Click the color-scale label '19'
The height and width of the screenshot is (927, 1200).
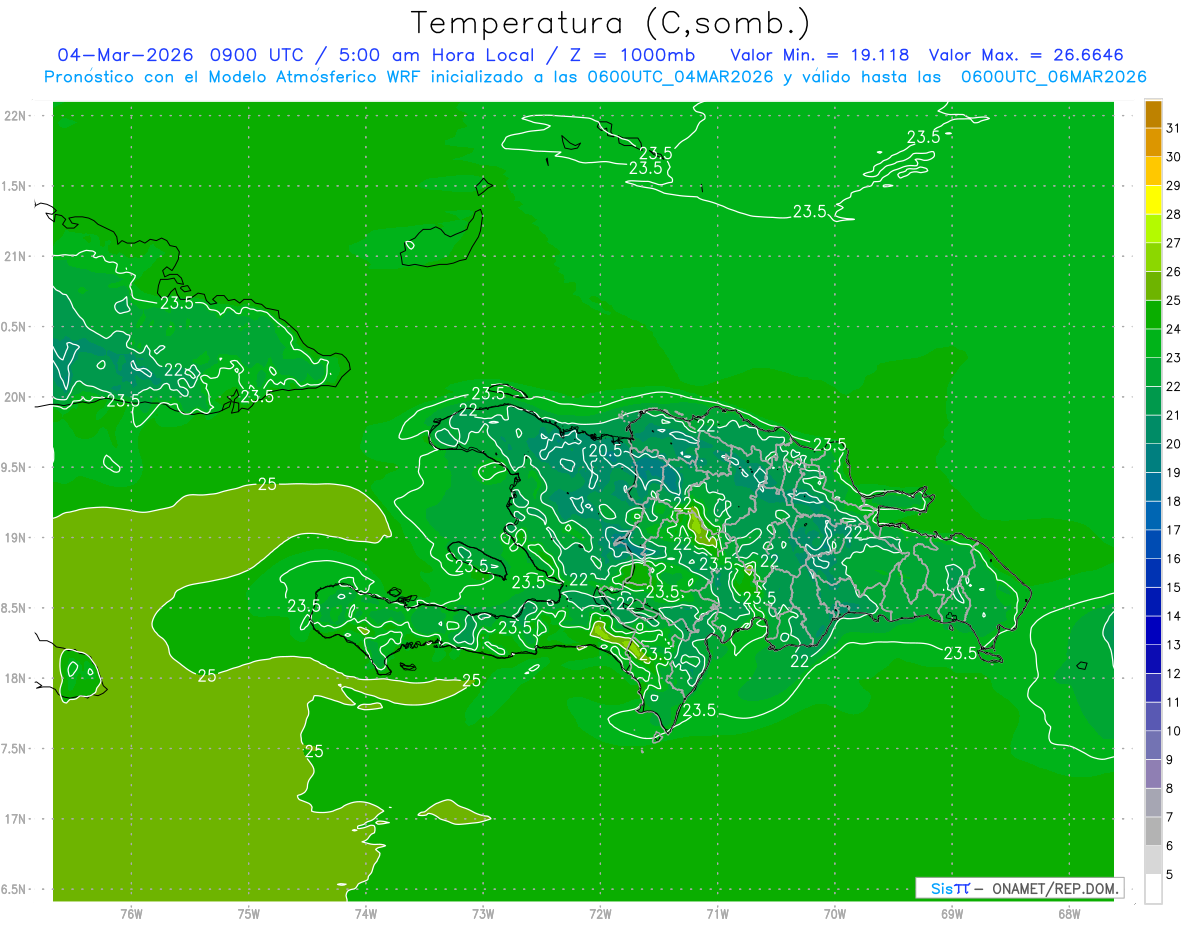click(x=1174, y=473)
